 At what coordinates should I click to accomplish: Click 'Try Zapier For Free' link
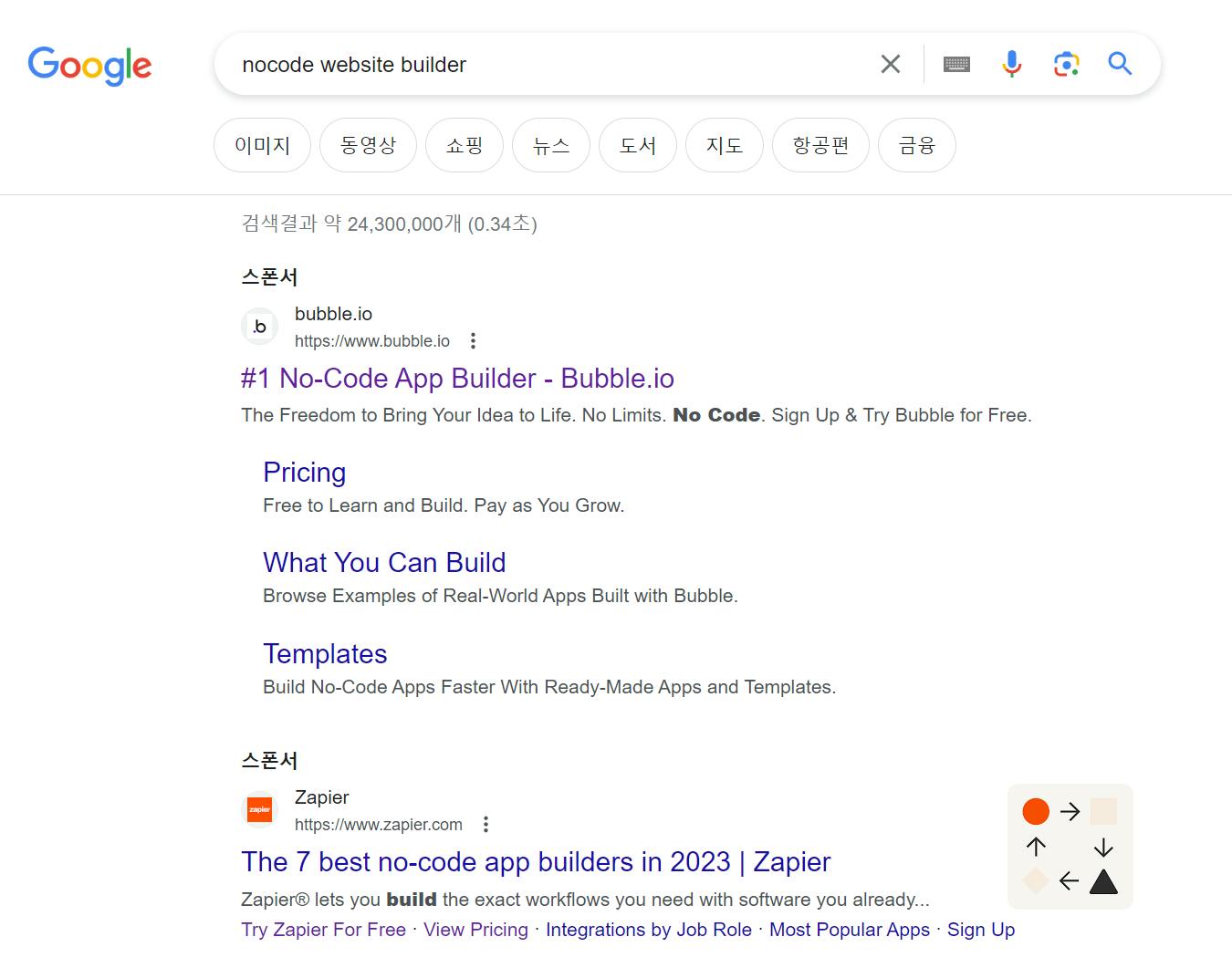323,930
